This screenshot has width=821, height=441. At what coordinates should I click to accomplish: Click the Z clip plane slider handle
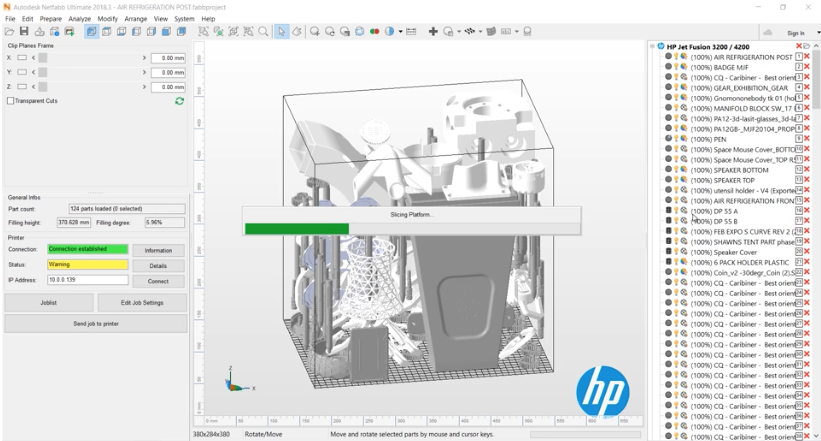(43, 87)
